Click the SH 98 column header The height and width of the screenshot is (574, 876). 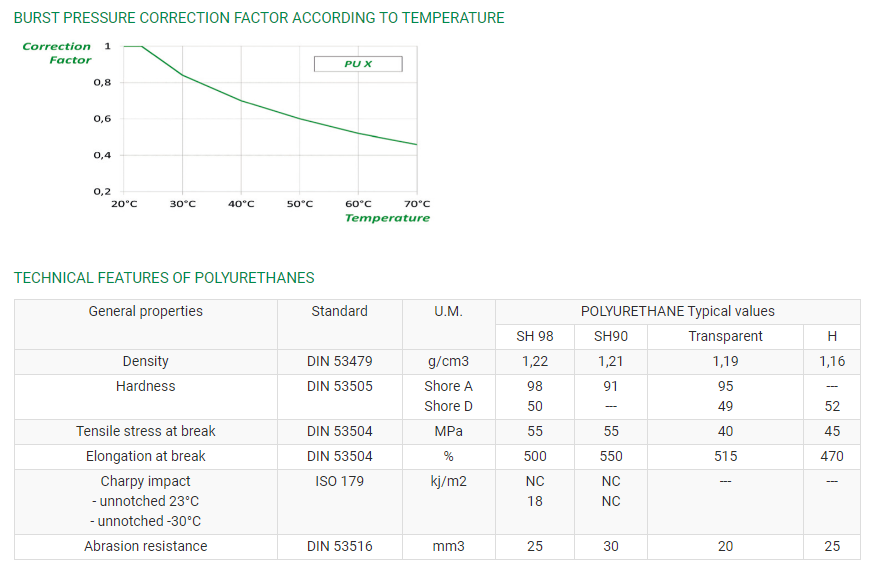click(535, 336)
